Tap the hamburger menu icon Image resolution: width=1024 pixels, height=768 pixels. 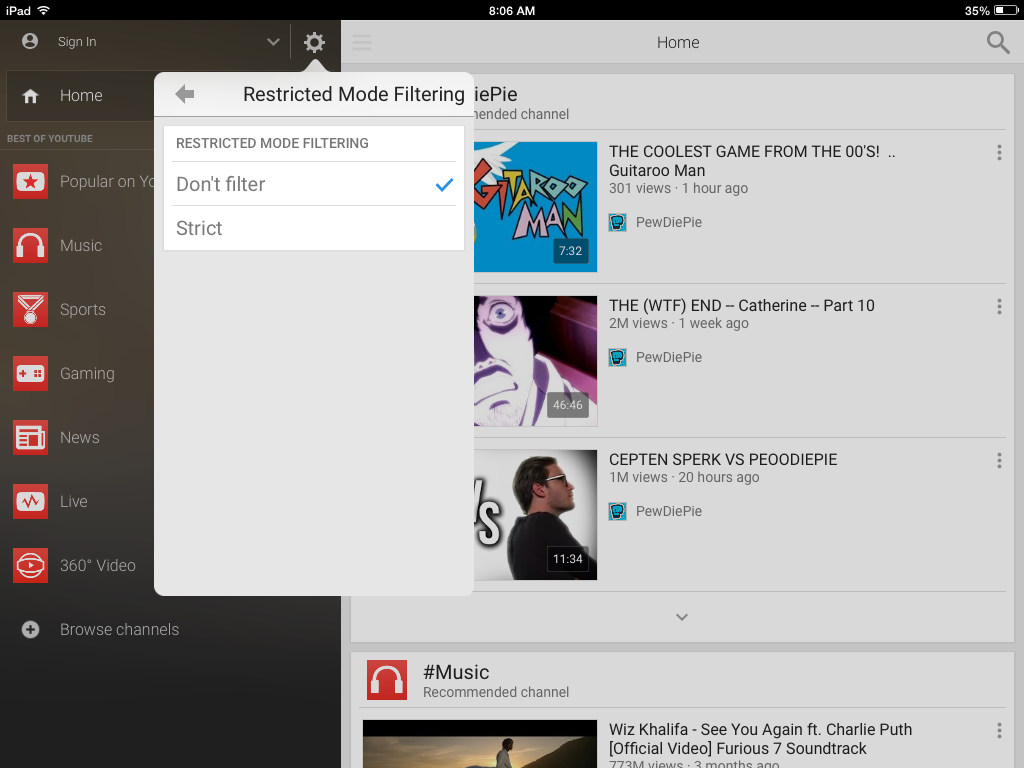coord(362,42)
